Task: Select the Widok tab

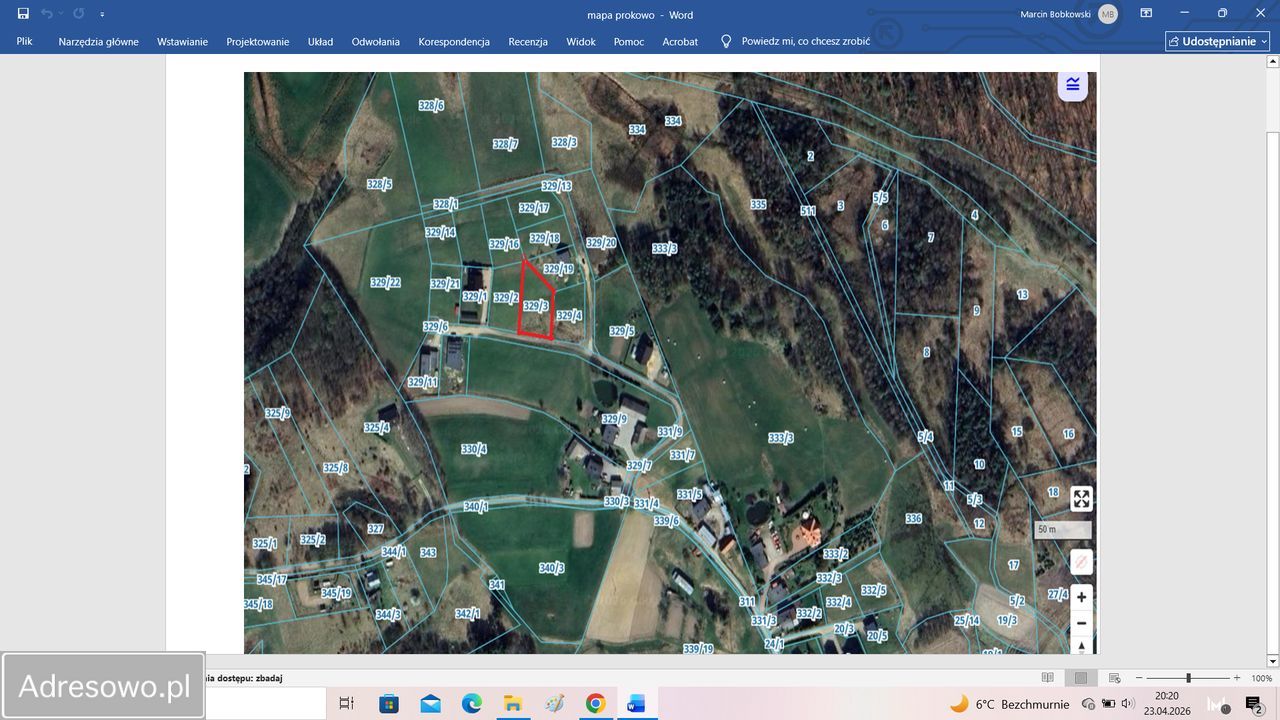Action: pos(581,42)
